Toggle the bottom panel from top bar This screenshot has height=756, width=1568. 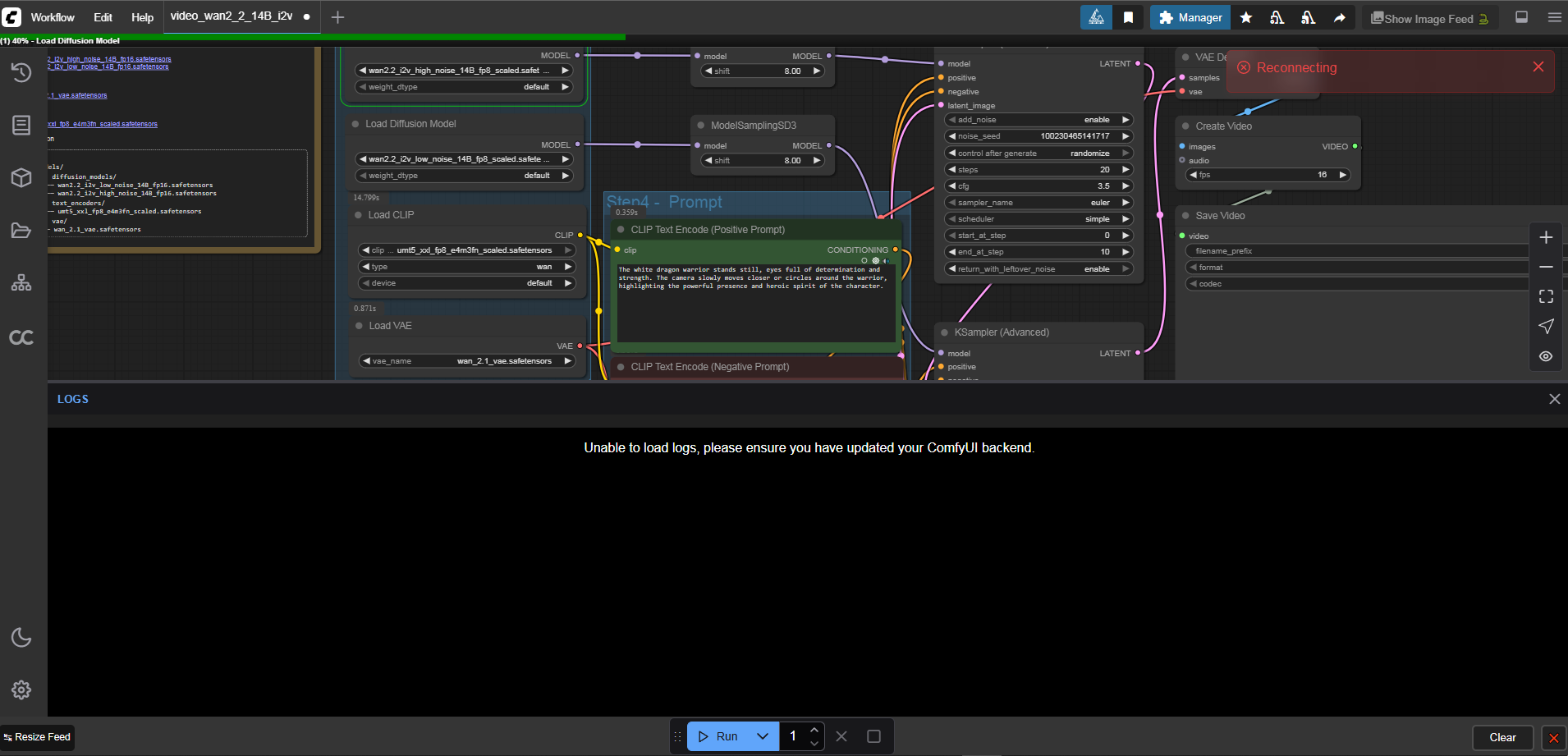tap(1521, 17)
